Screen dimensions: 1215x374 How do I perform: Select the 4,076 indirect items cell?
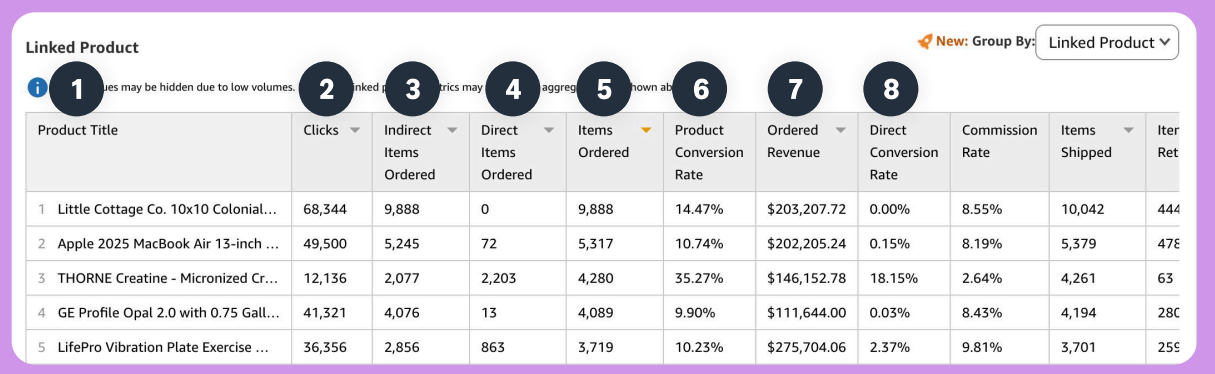point(420,313)
